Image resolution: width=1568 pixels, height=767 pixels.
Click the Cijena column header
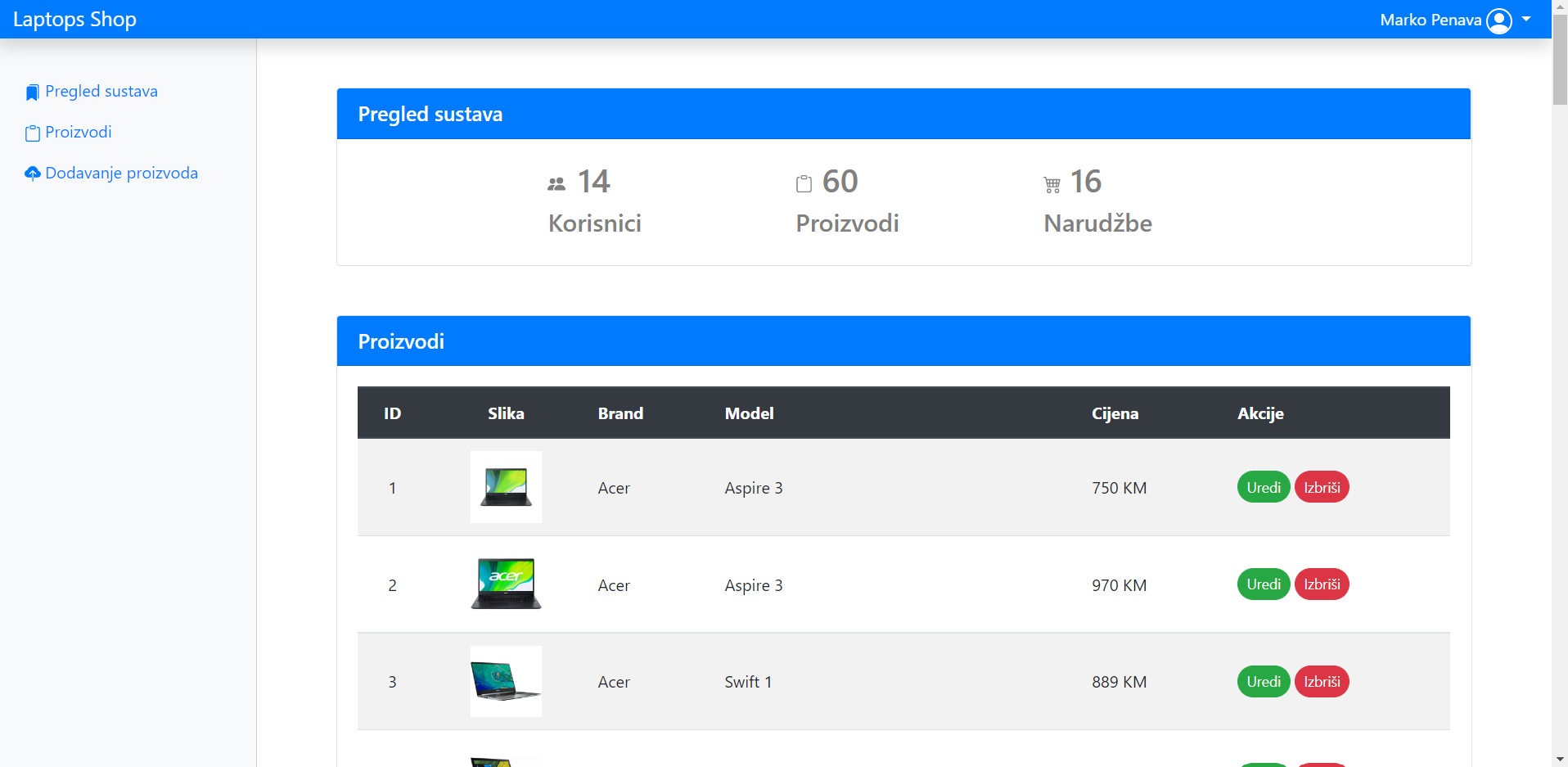(x=1115, y=413)
